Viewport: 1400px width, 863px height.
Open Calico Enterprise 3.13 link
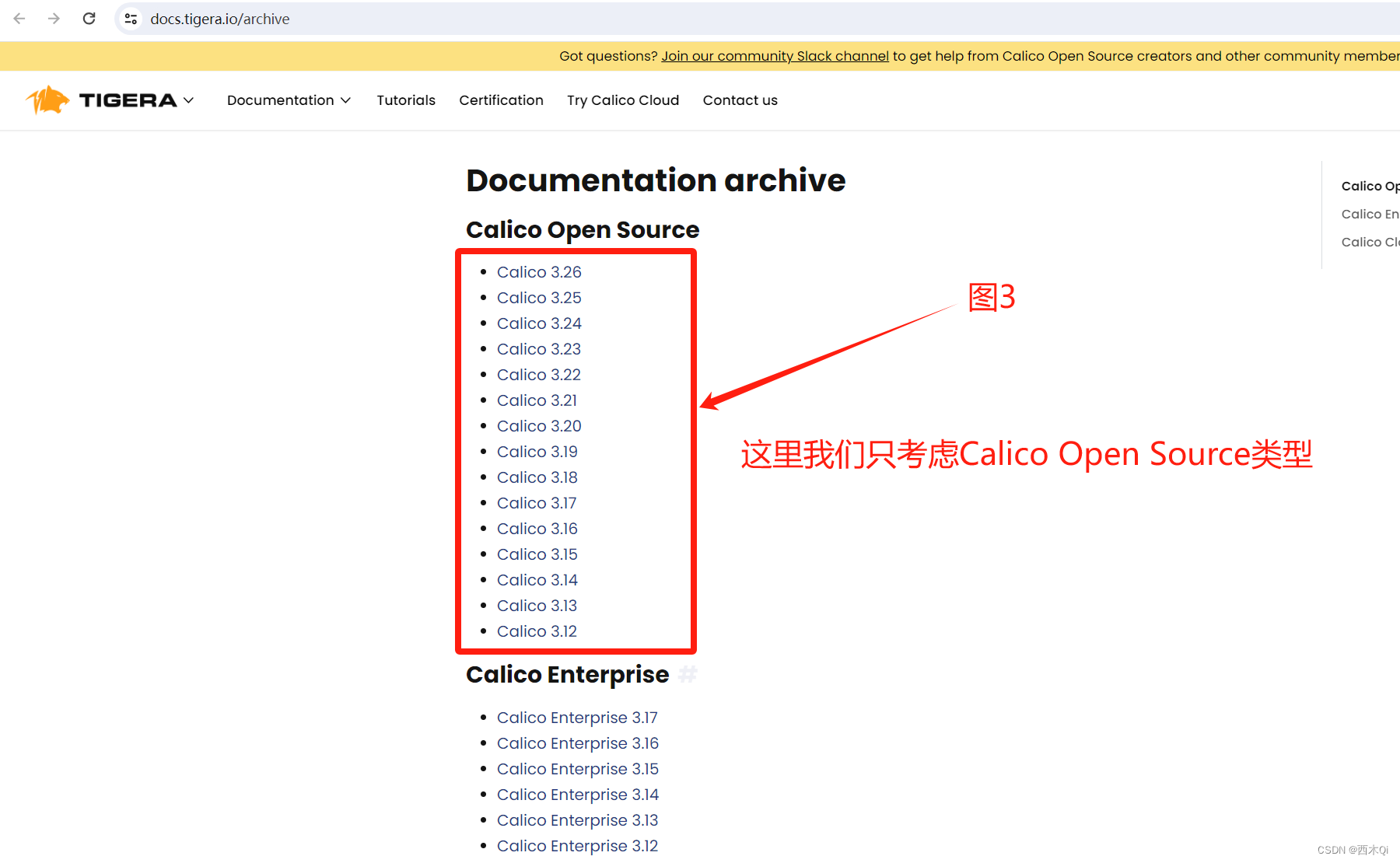pyautogui.click(x=577, y=820)
